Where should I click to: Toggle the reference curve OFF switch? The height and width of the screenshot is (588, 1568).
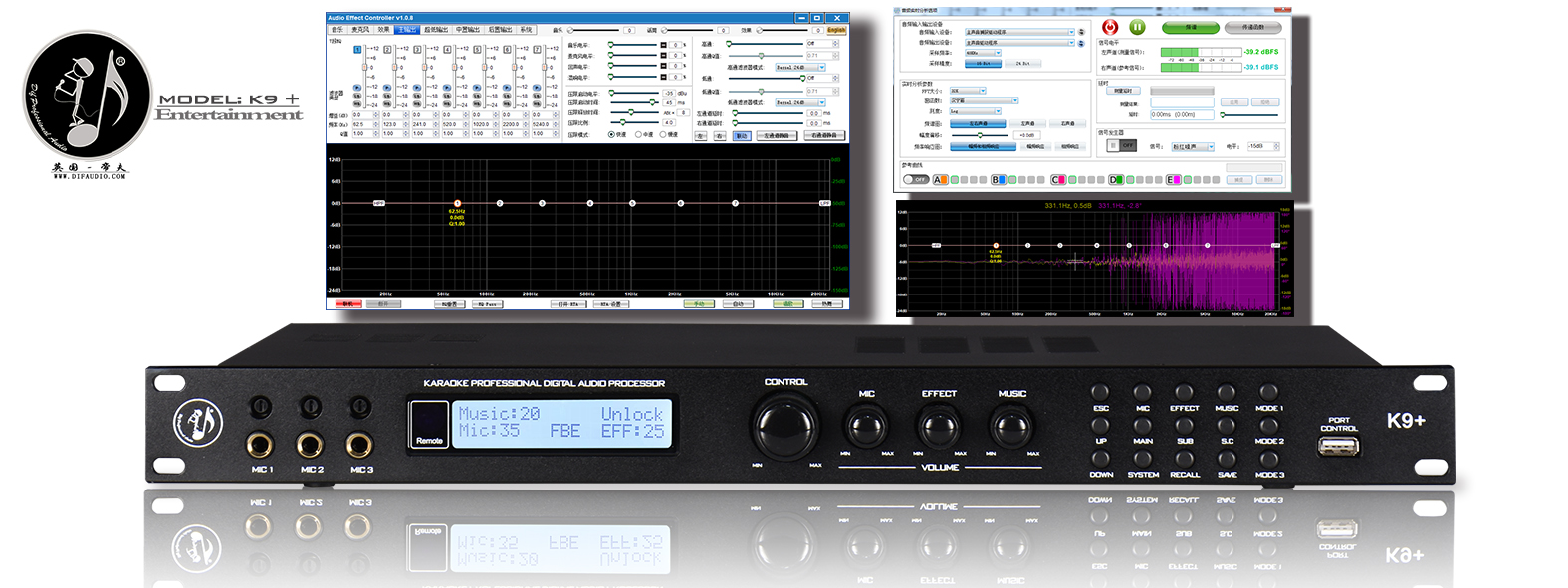tap(915, 180)
